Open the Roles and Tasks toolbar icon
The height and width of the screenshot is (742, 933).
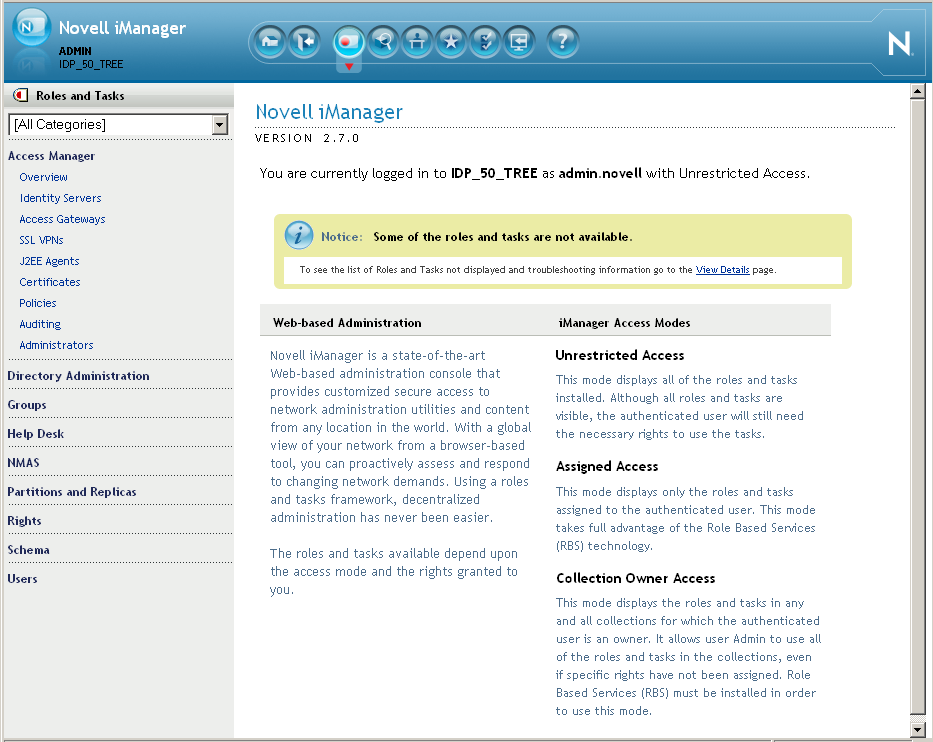coord(349,42)
